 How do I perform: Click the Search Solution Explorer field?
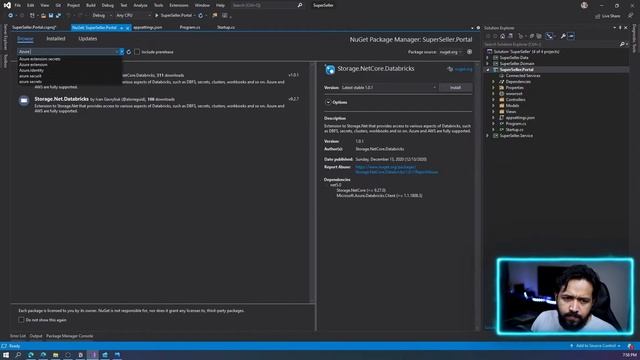click(x=551, y=44)
